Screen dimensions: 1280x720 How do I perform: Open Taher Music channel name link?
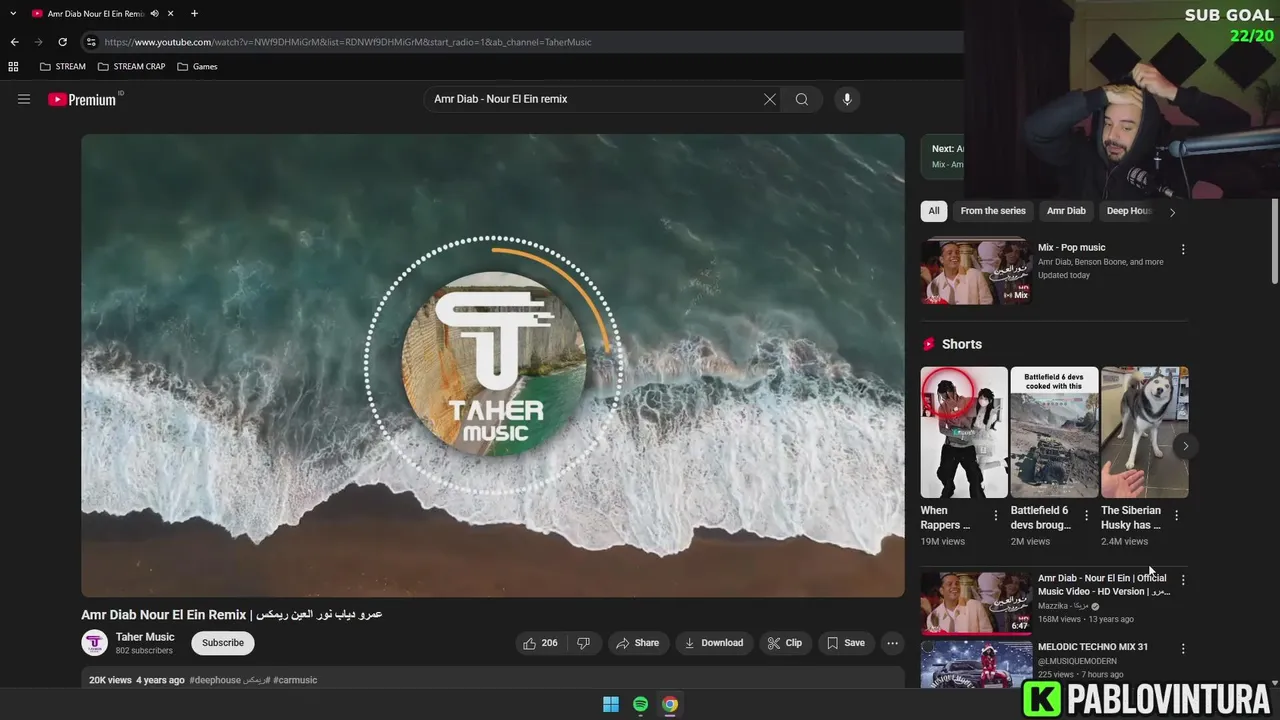click(145, 637)
